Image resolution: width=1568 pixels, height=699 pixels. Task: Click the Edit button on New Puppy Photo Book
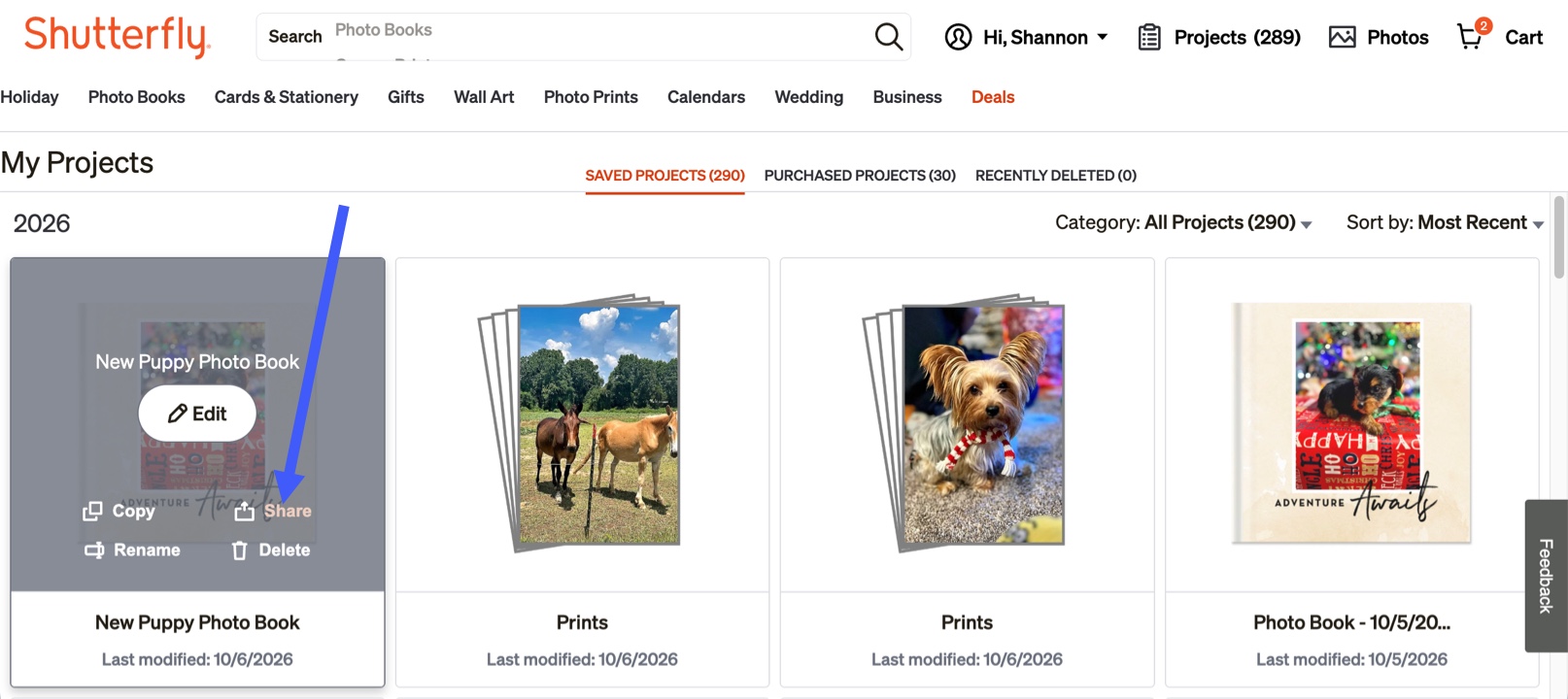(x=197, y=414)
